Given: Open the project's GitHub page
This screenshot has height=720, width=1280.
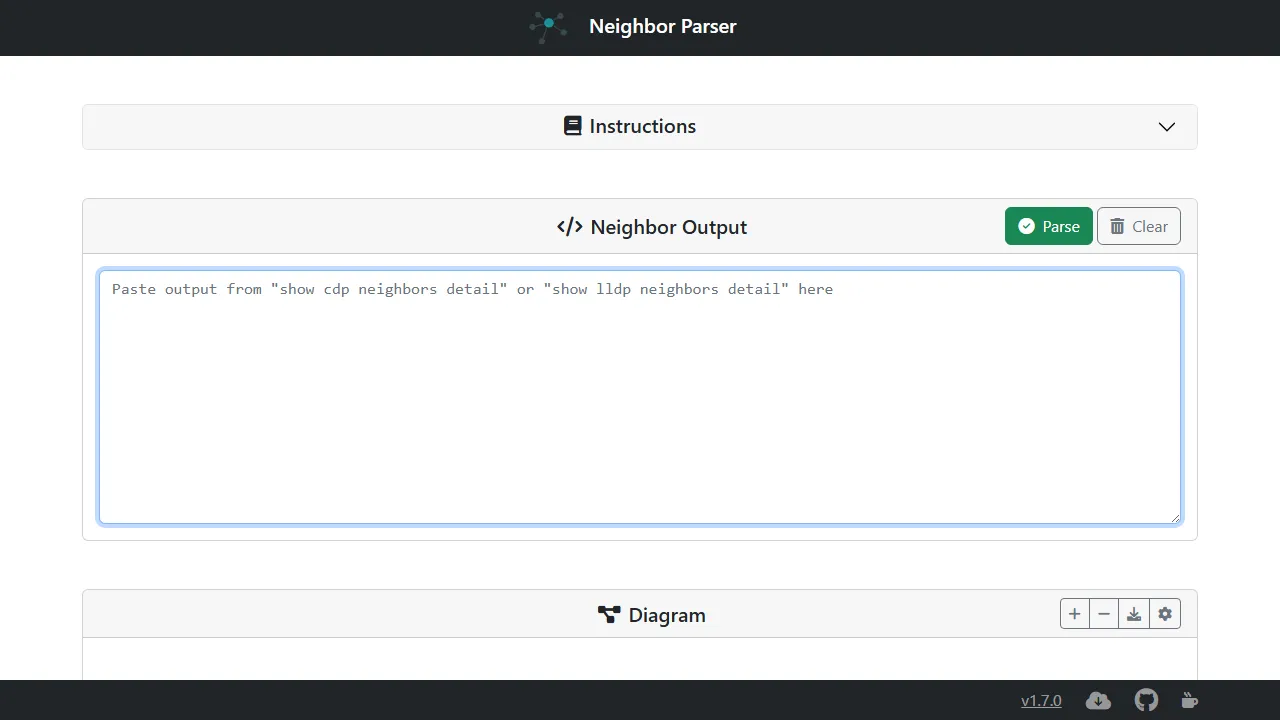Looking at the screenshot, I should [1145, 700].
